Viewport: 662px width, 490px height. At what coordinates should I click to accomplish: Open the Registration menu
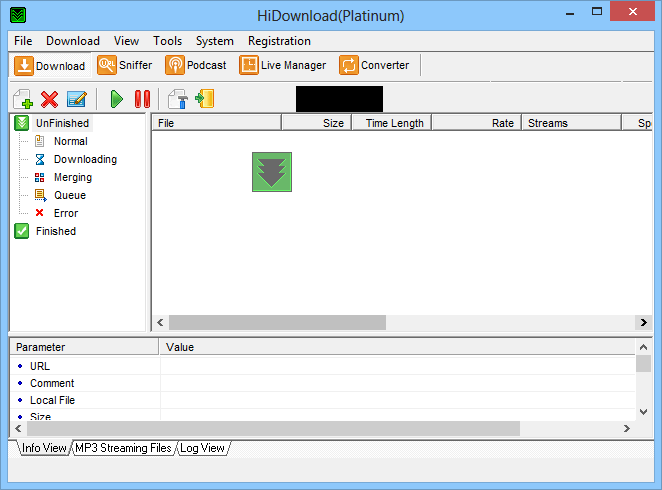(279, 41)
